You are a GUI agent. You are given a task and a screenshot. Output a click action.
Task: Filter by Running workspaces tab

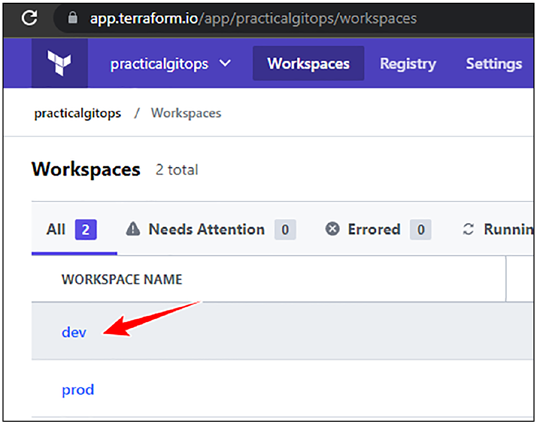click(498, 229)
